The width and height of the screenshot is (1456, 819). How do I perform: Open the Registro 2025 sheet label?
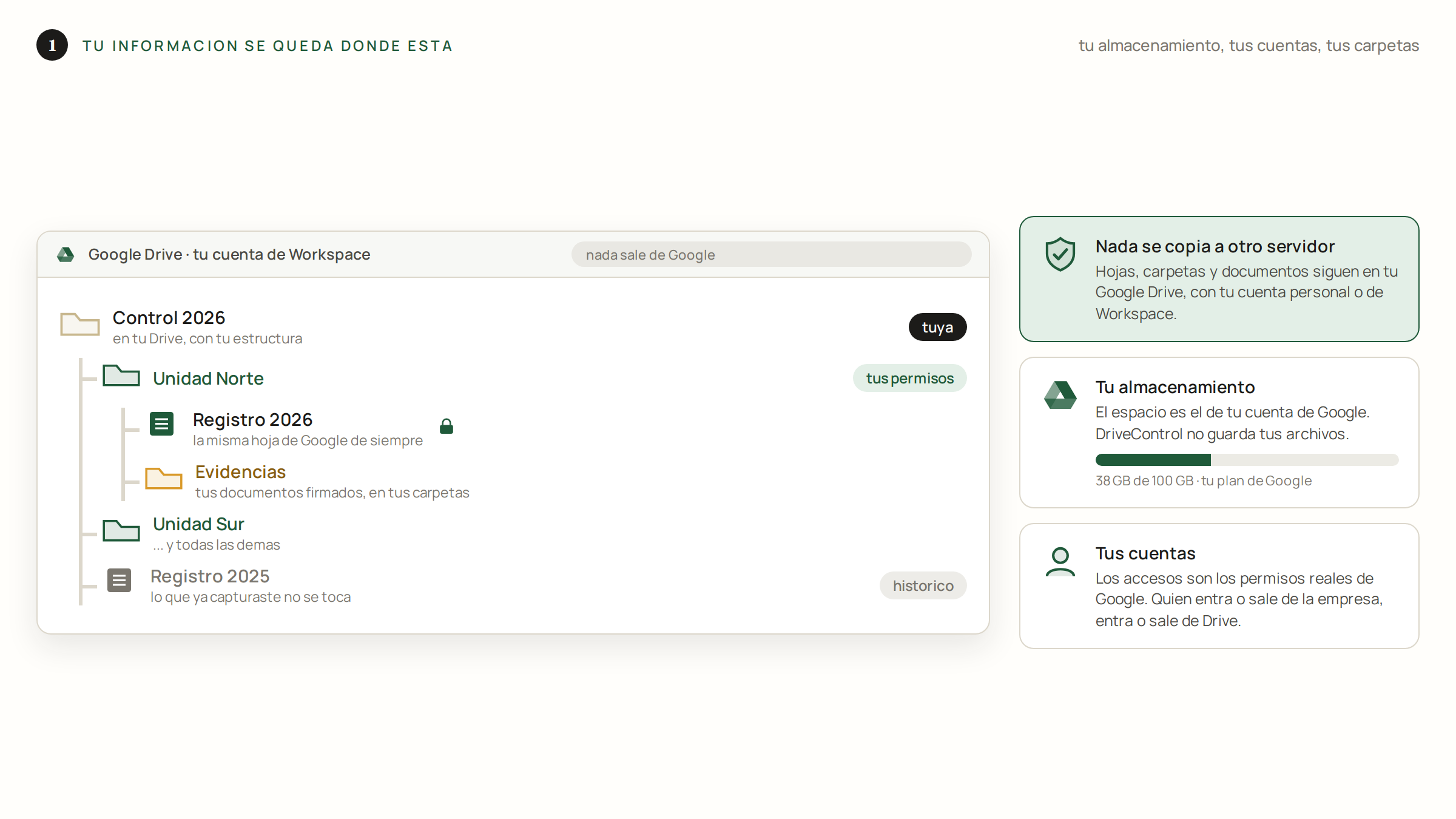click(210, 576)
